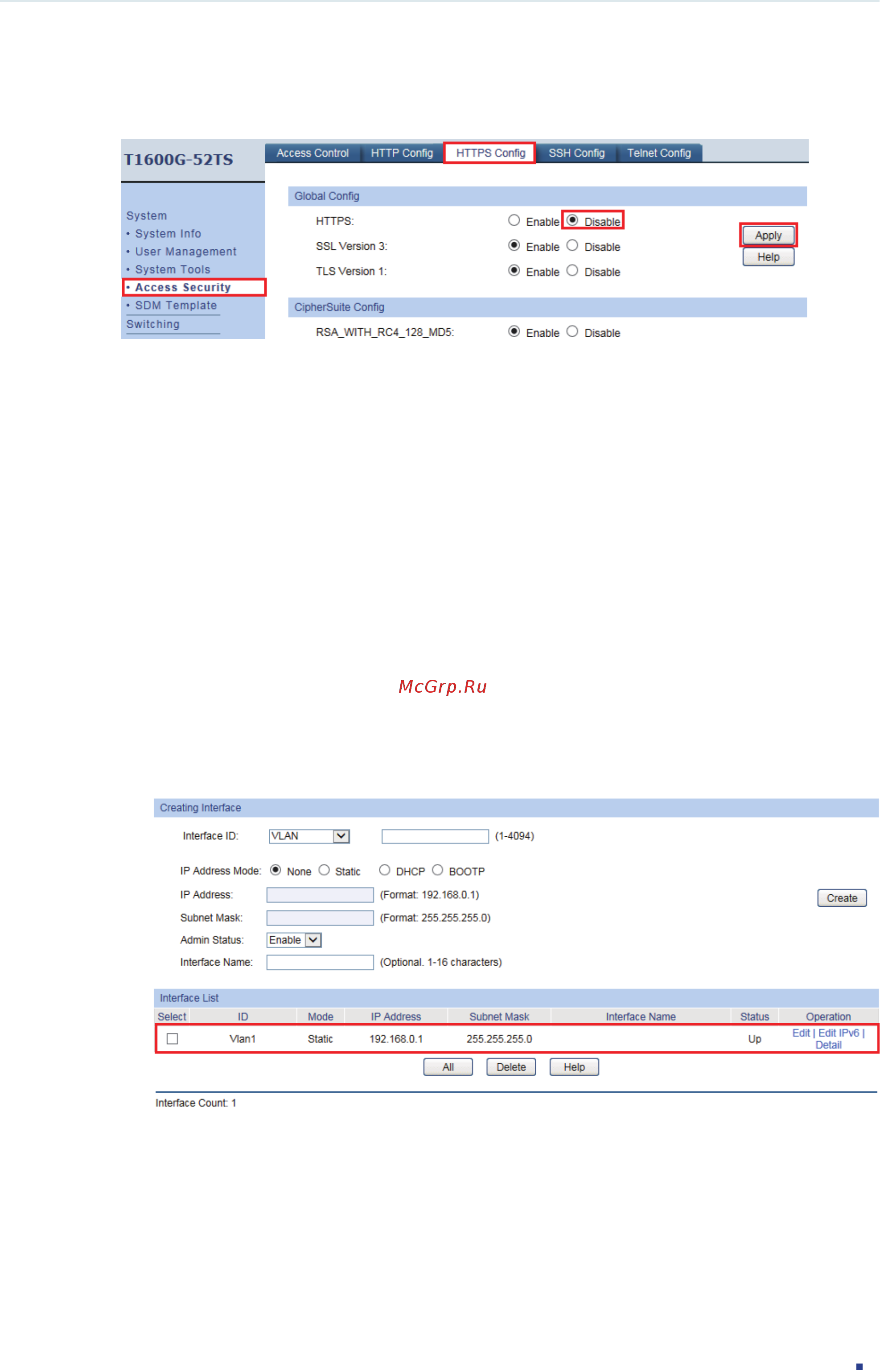
Task: Enable RSA_WITH_RC4_128_MD5 cipher suite
Action: [x=514, y=332]
